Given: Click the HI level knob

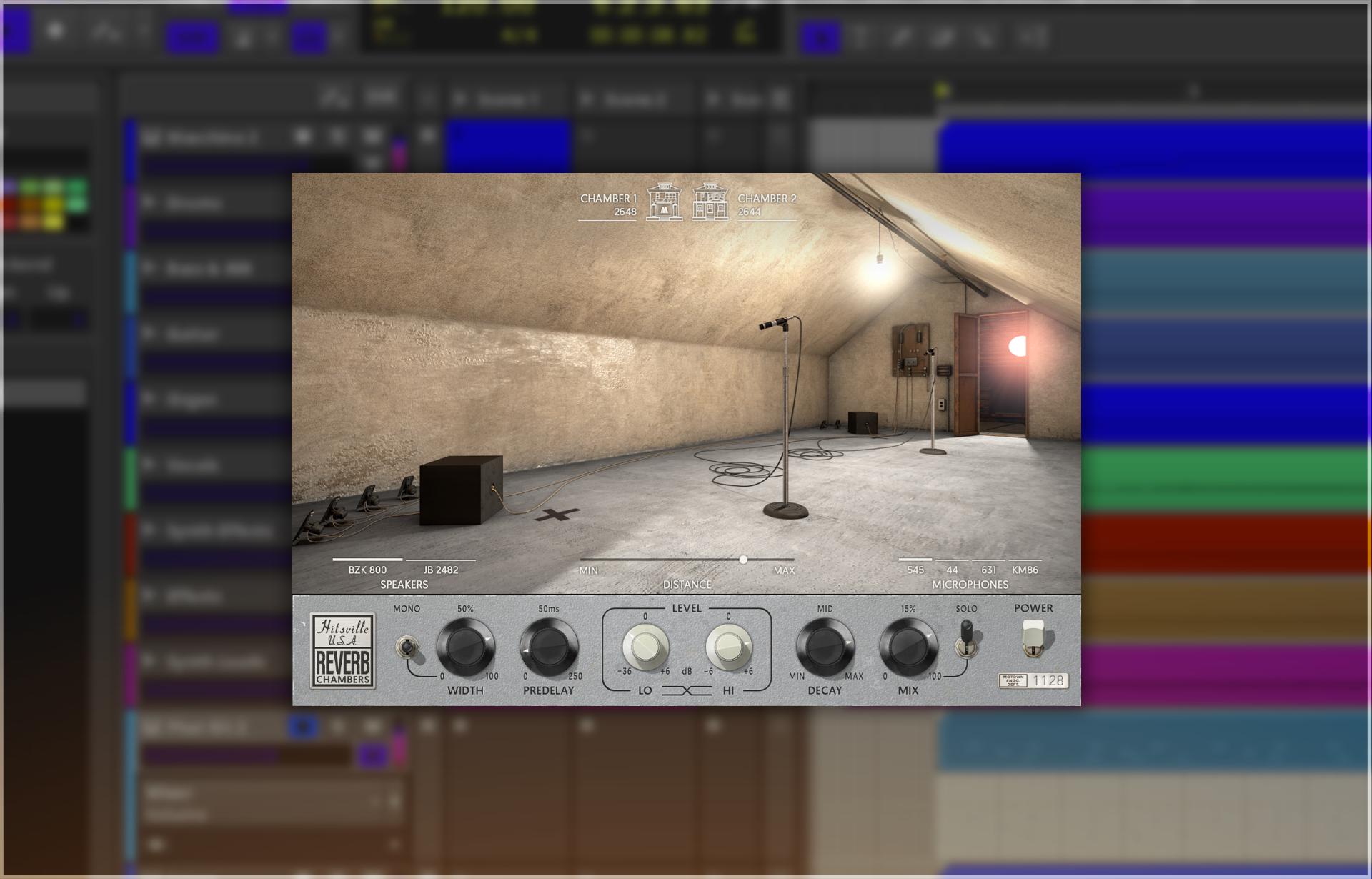Looking at the screenshot, I should (x=728, y=647).
